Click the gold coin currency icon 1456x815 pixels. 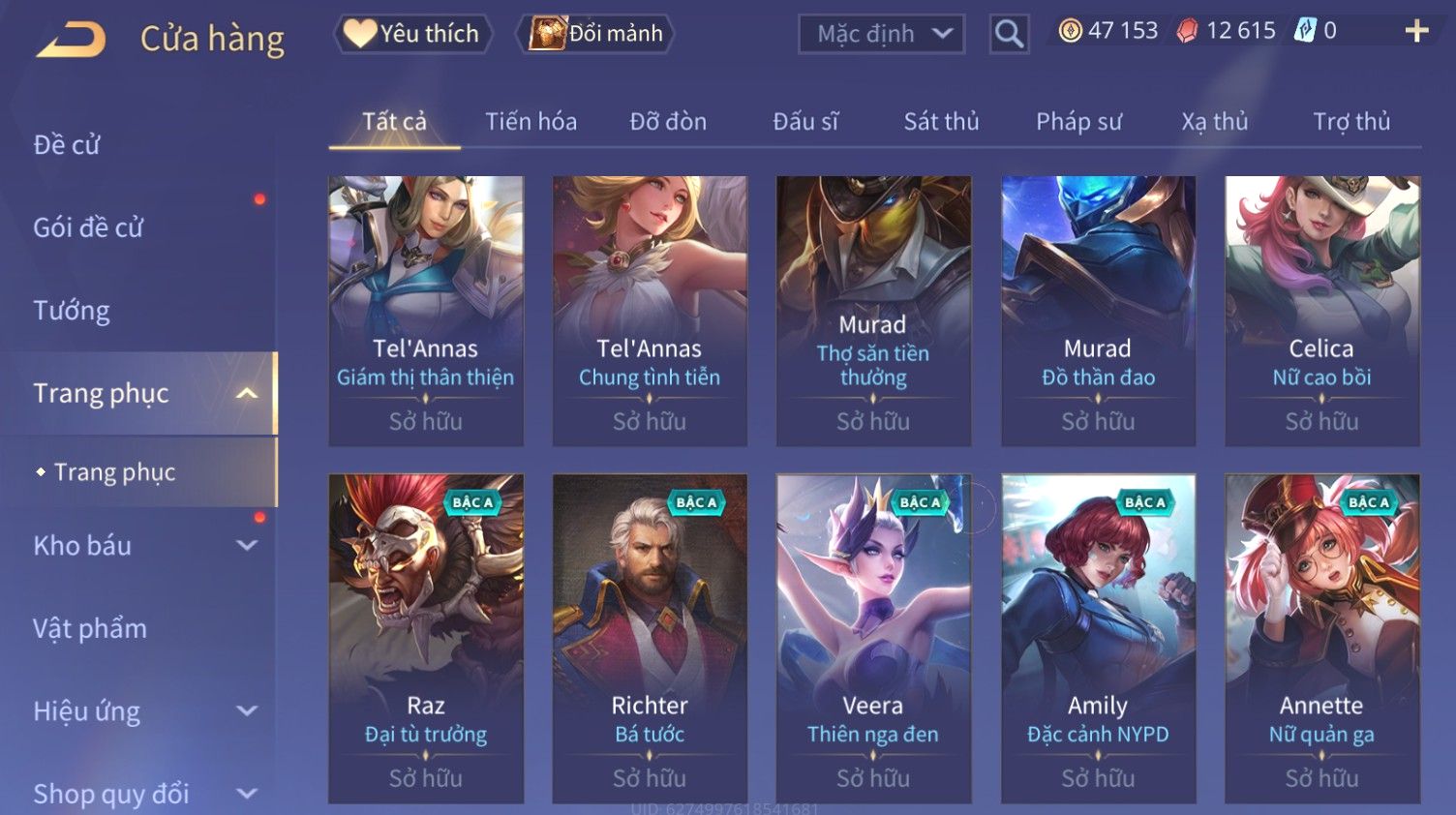(x=1070, y=31)
